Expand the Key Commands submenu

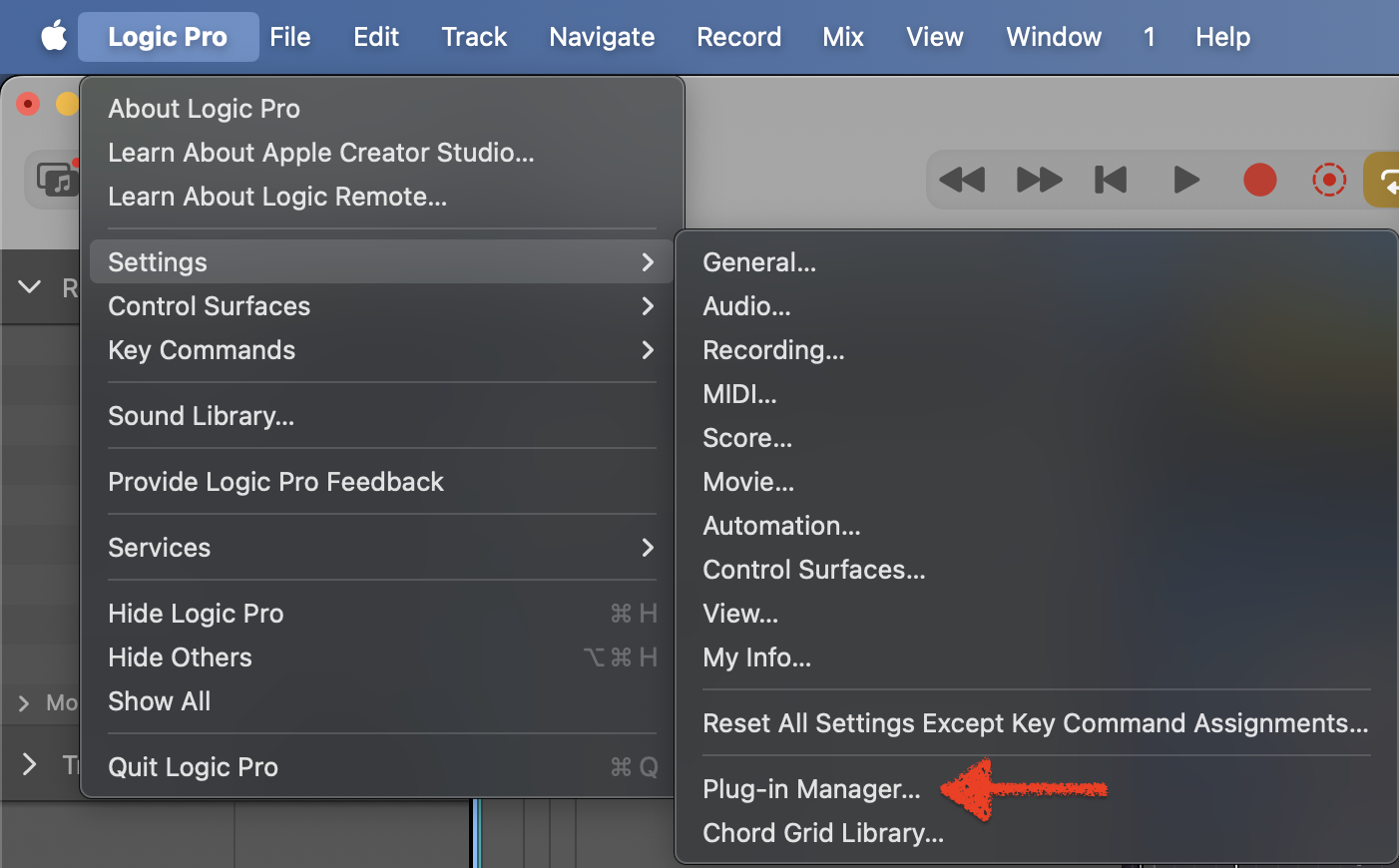[201, 350]
